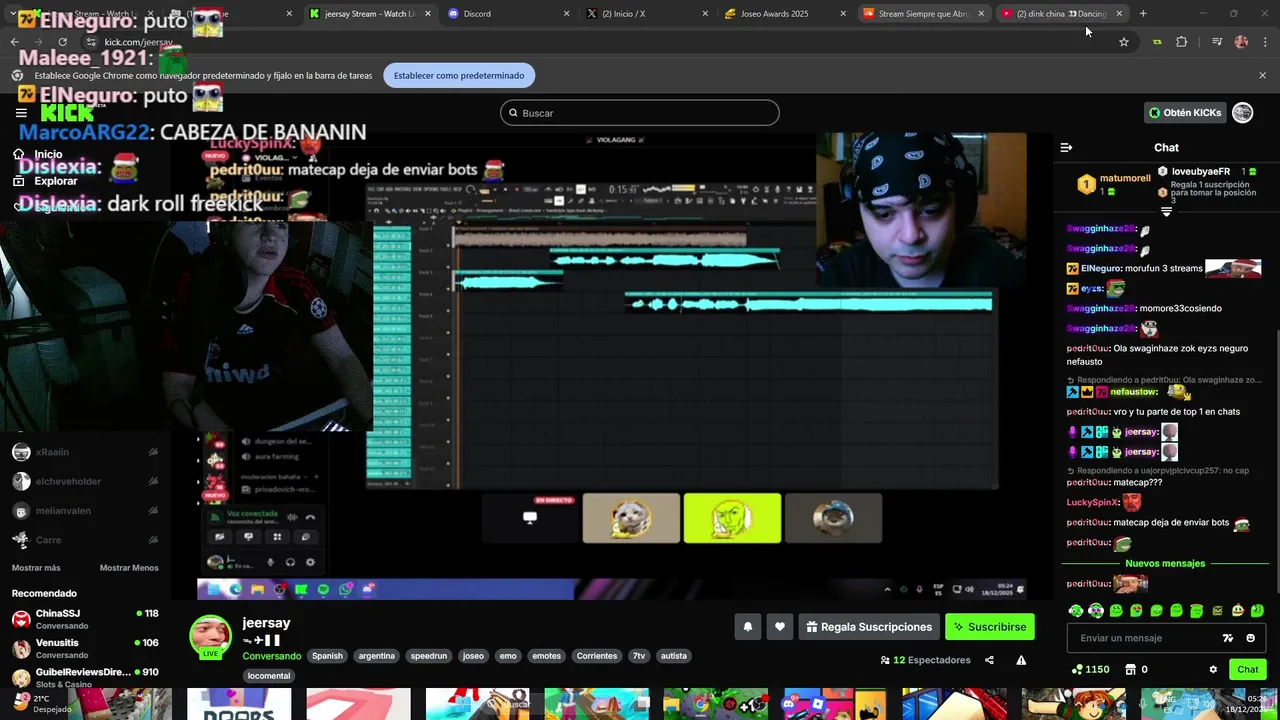1280x720 pixels.
Task: Click the Conversando category link
Action: tap(272, 656)
